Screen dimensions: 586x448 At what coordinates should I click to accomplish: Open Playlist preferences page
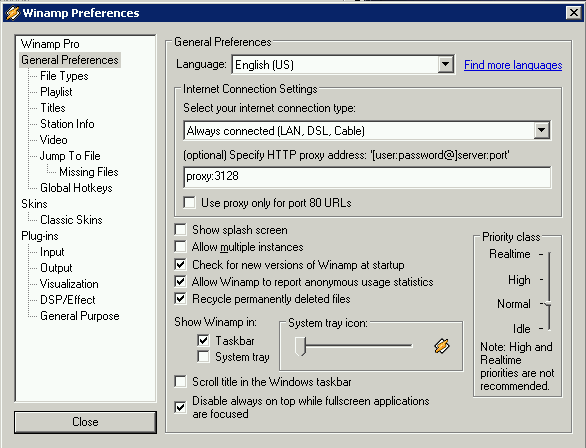coord(56,92)
